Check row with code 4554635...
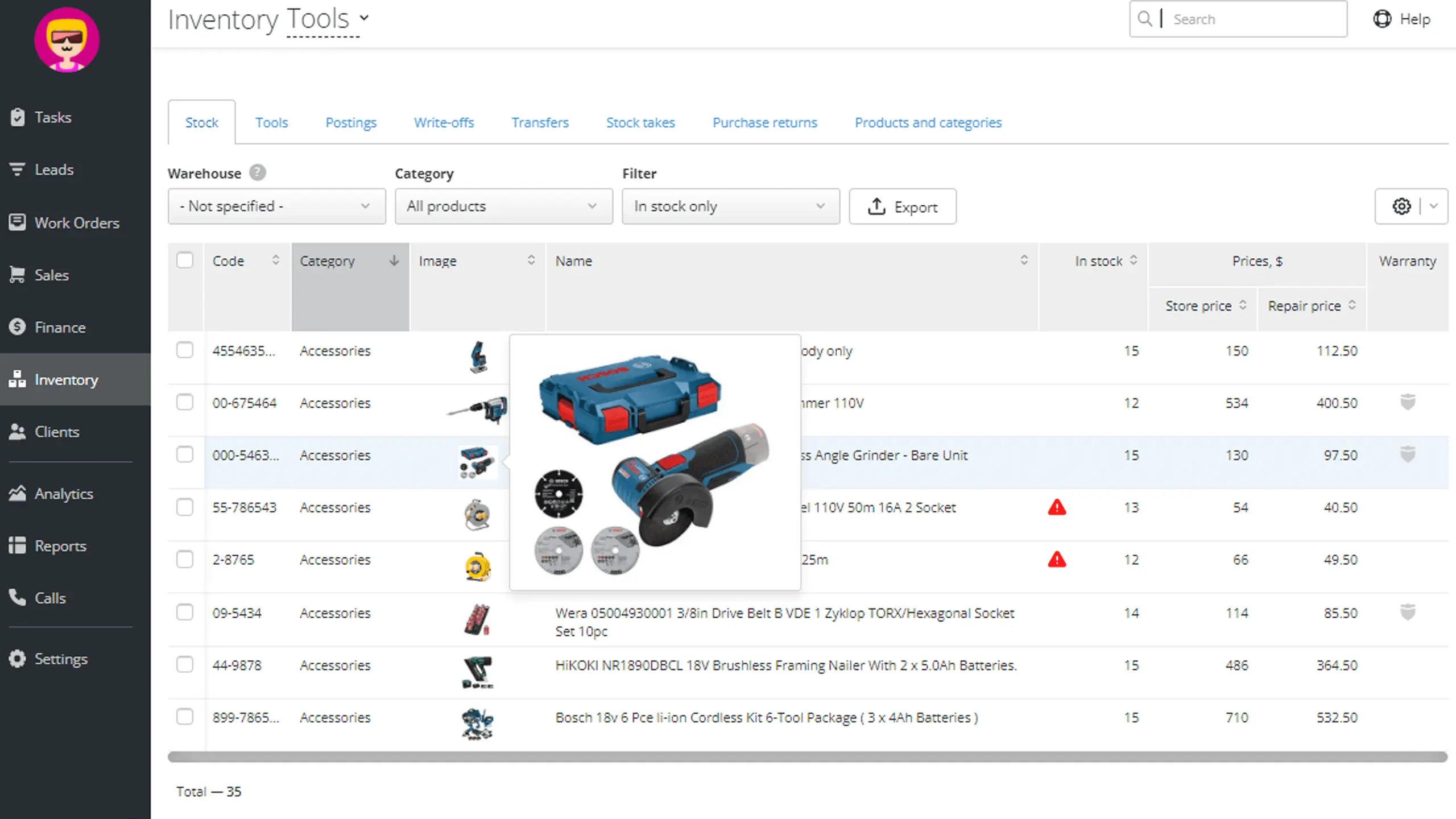 coord(185,350)
